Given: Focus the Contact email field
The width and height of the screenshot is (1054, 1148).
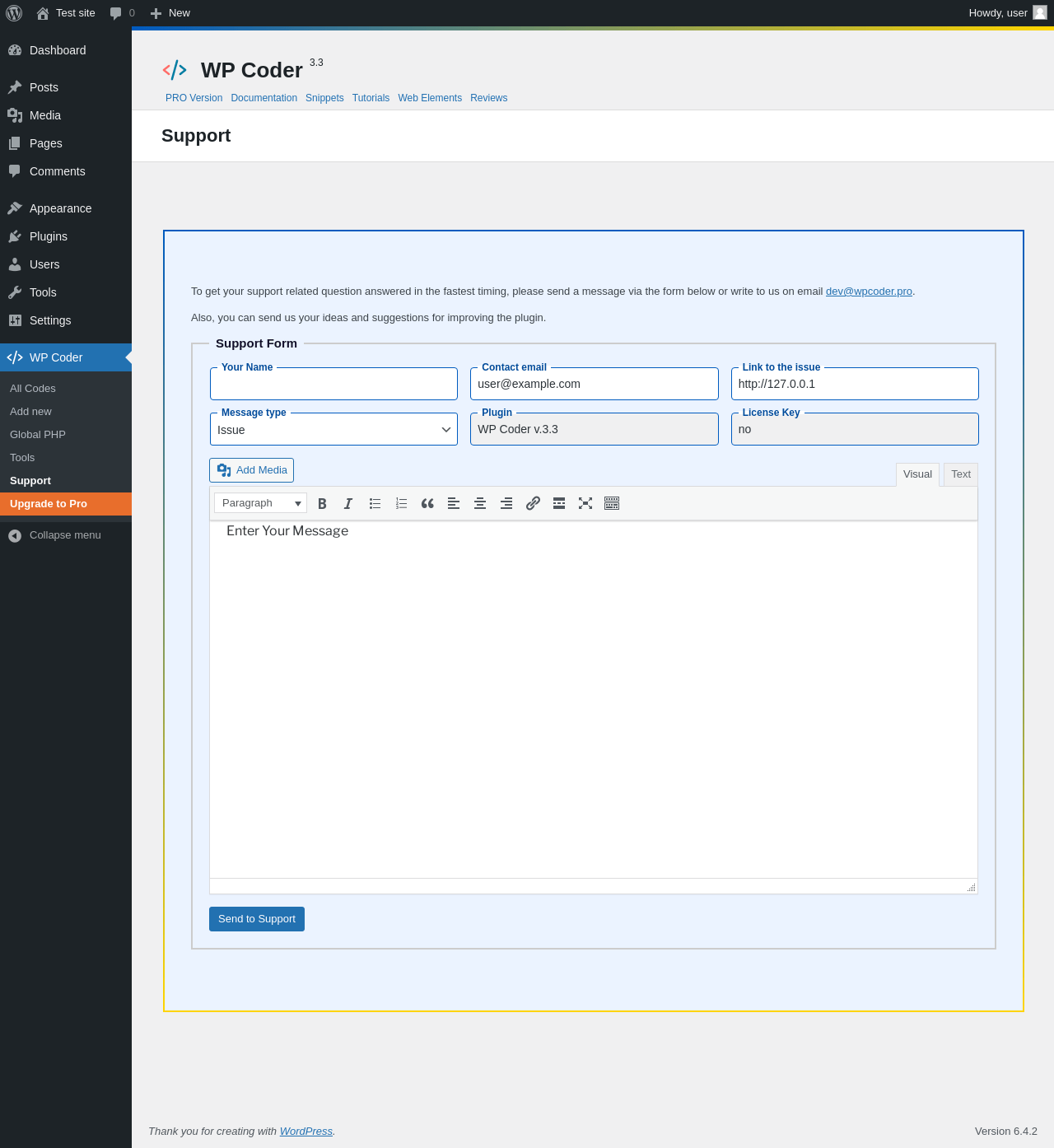Looking at the screenshot, I should click(x=594, y=384).
